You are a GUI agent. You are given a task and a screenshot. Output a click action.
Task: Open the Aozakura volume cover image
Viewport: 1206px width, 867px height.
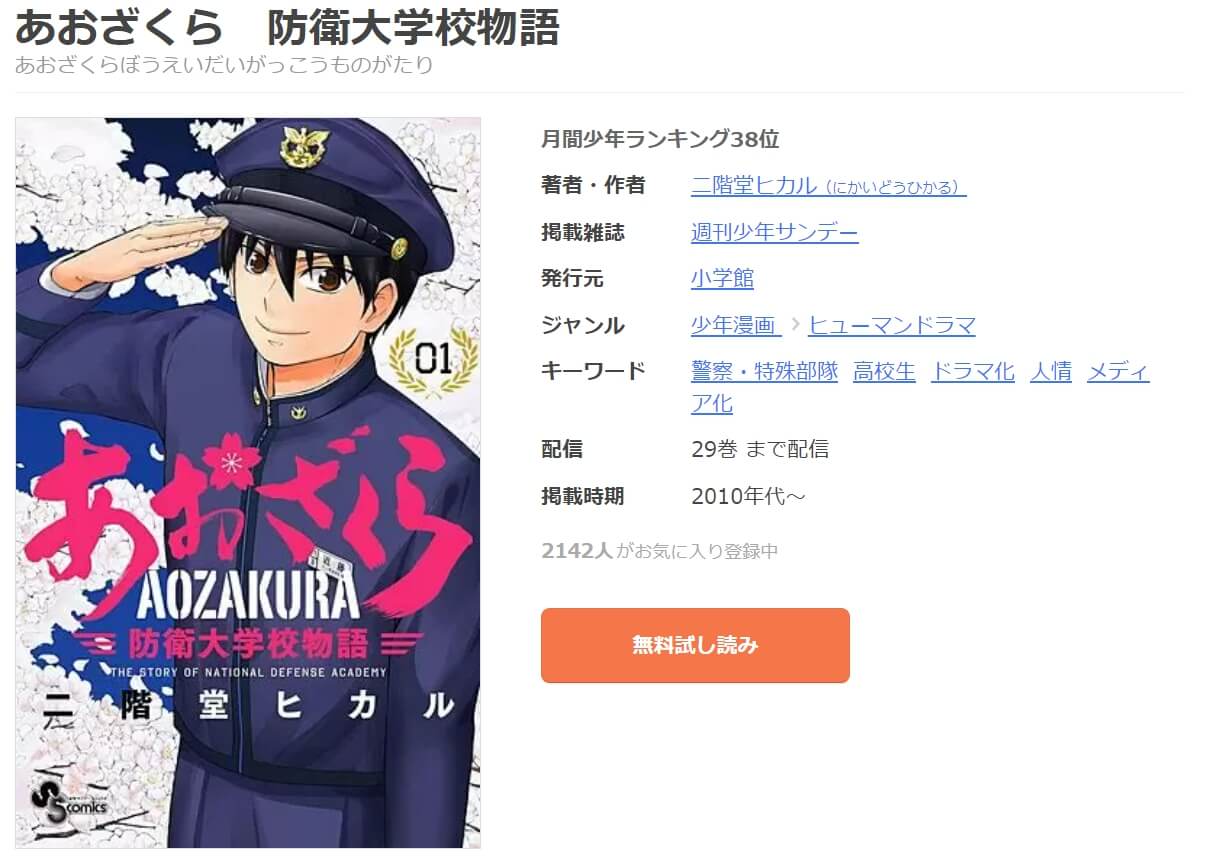(x=248, y=483)
